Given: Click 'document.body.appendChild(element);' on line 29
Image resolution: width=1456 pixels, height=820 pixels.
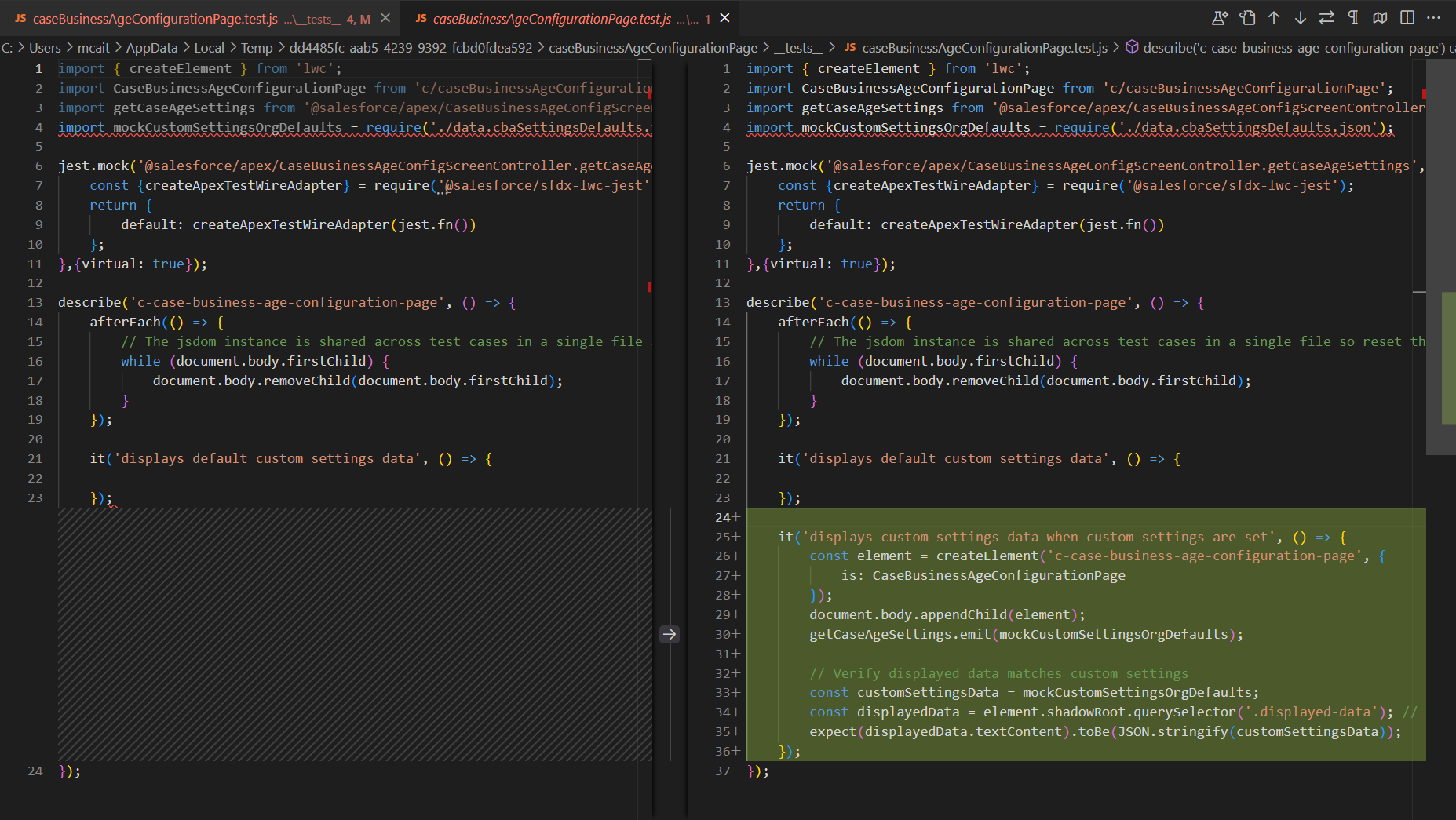Looking at the screenshot, I should [x=947, y=614].
